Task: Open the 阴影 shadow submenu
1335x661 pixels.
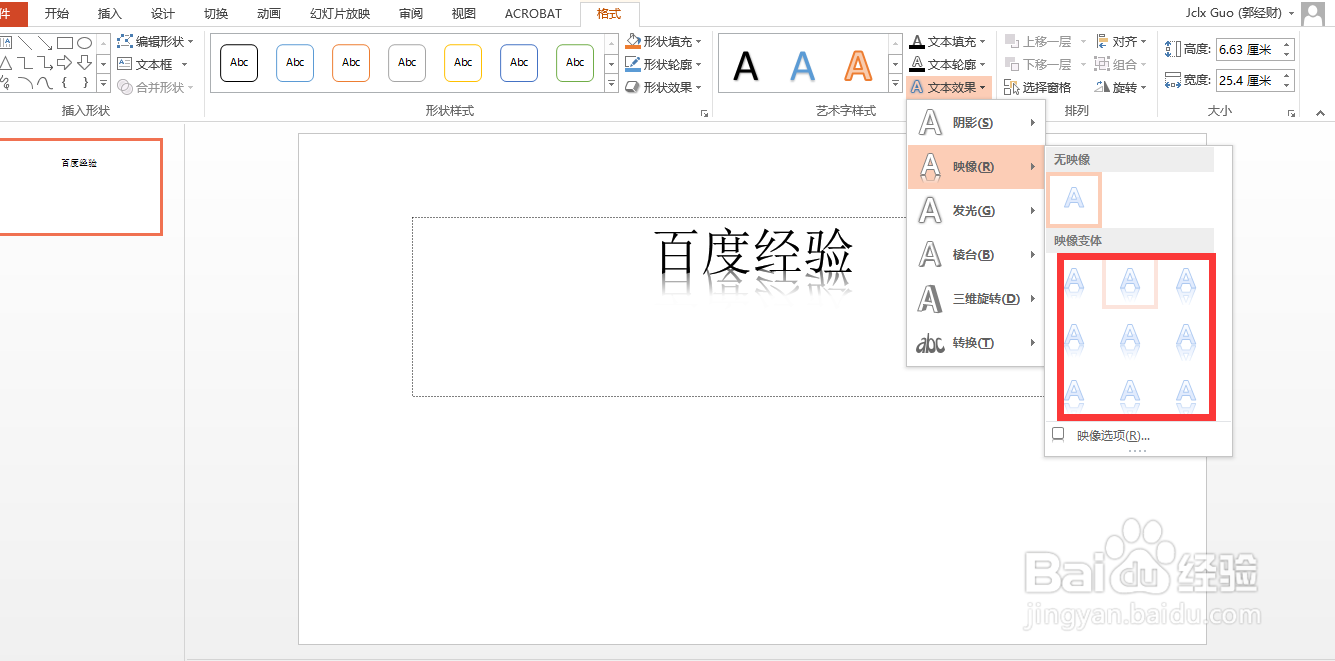Action: tap(976, 123)
